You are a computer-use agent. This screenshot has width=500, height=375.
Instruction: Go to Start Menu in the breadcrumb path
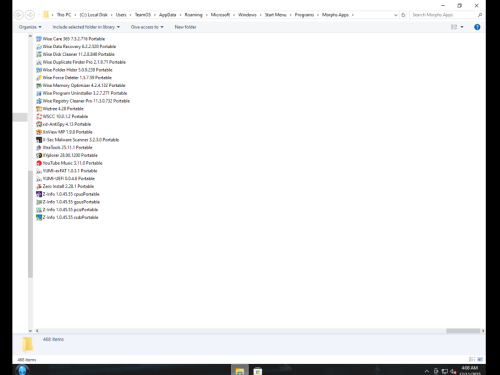point(275,15)
